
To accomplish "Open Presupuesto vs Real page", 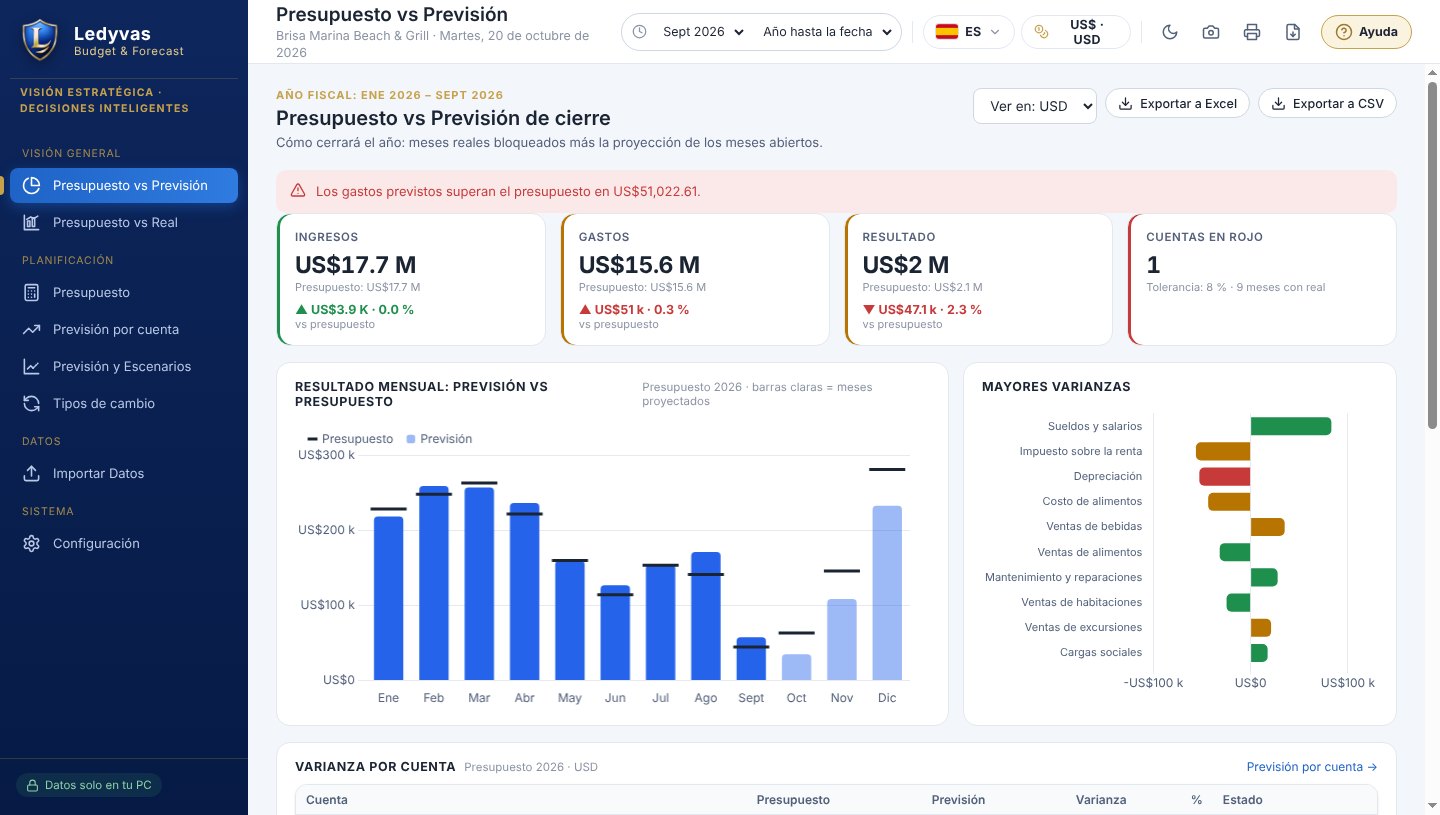I will pos(124,222).
